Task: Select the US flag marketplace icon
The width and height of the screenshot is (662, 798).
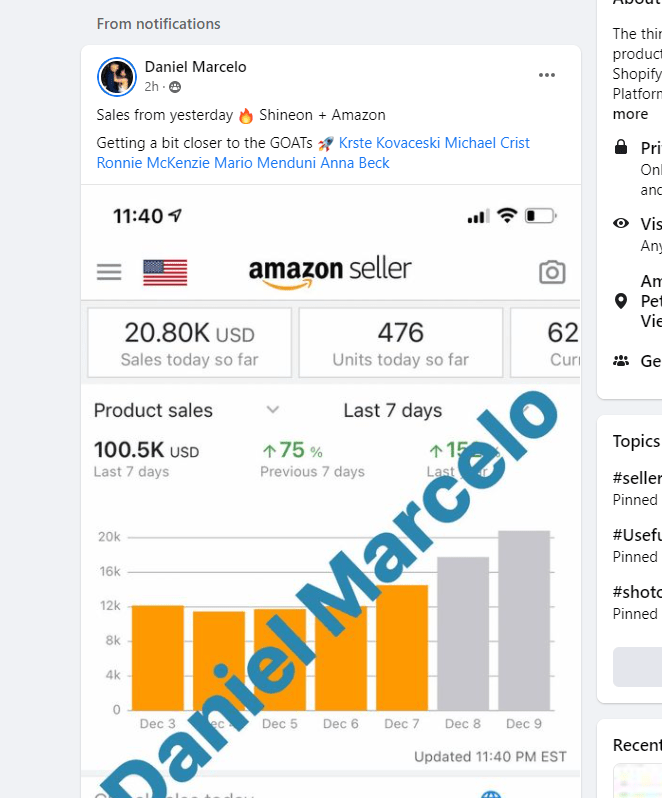Action: pyautogui.click(x=165, y=272)
